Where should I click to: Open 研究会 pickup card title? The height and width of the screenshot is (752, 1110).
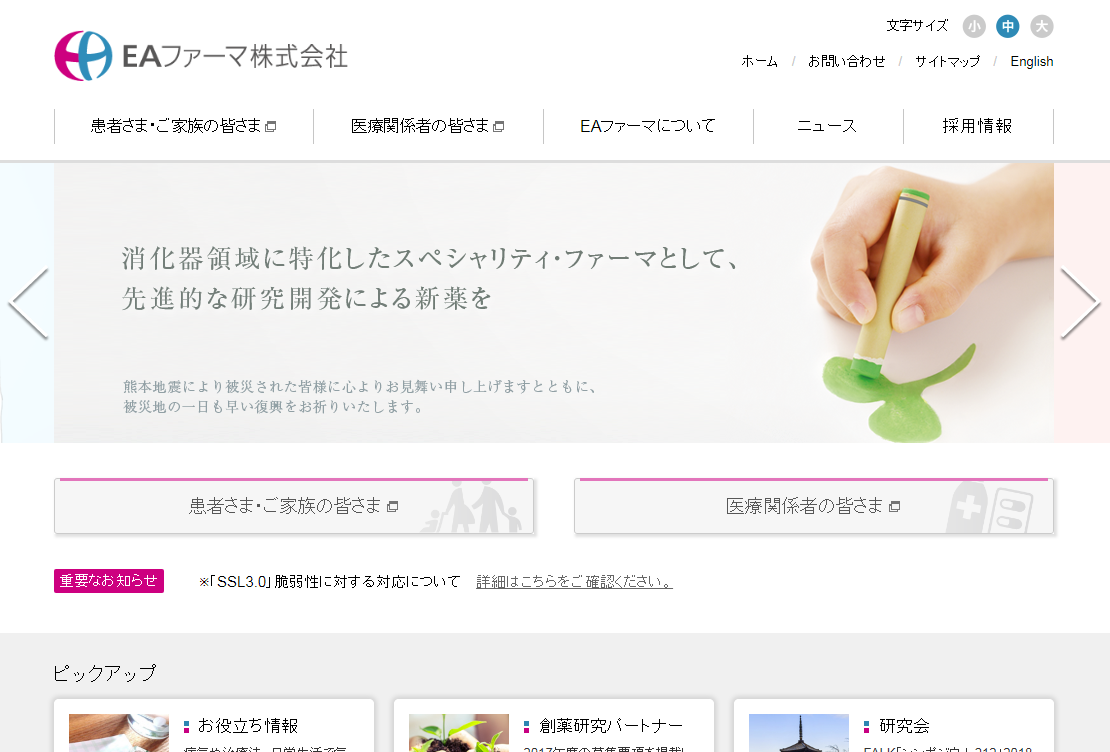[904, 726]
